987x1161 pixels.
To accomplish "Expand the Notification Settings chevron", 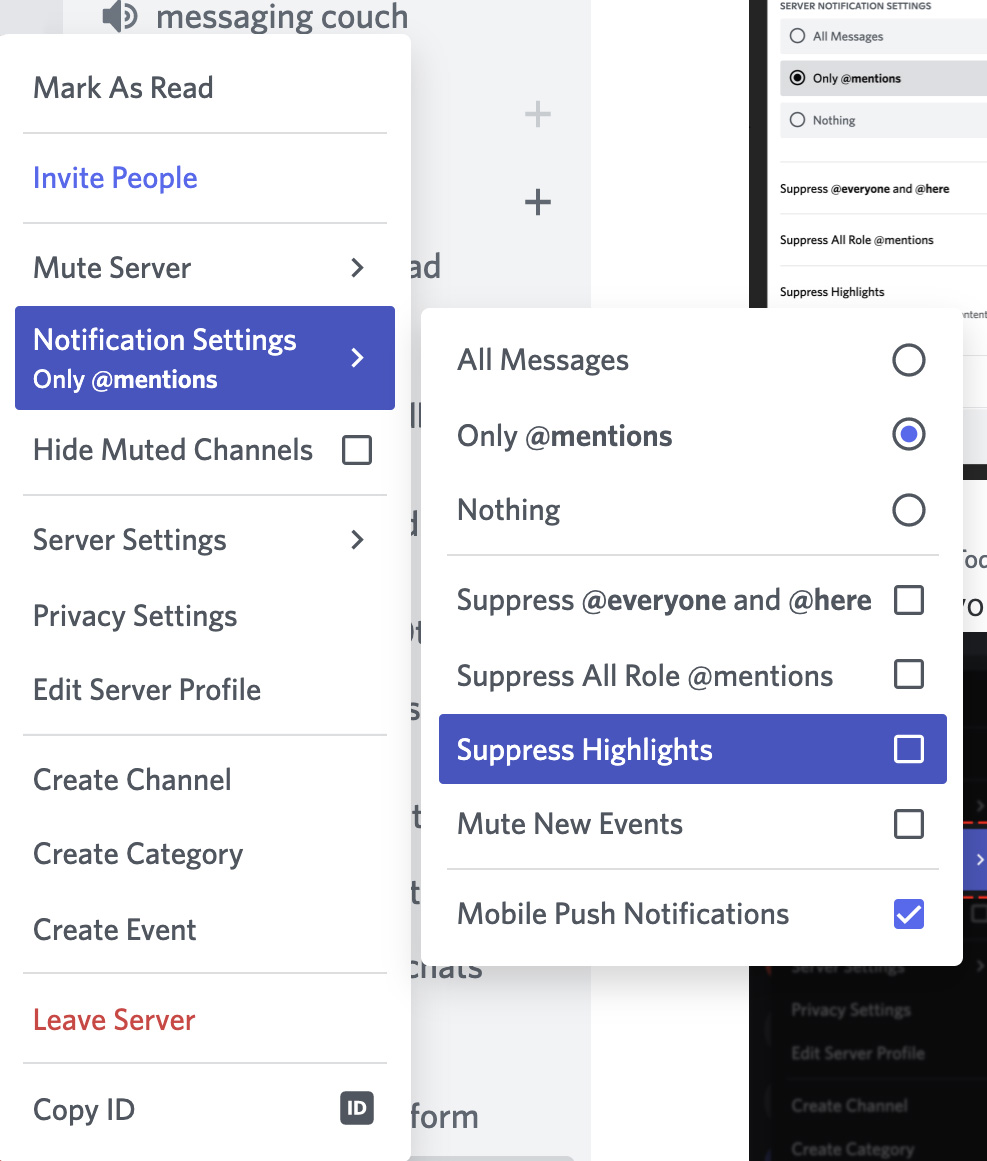I will [357, 358].
